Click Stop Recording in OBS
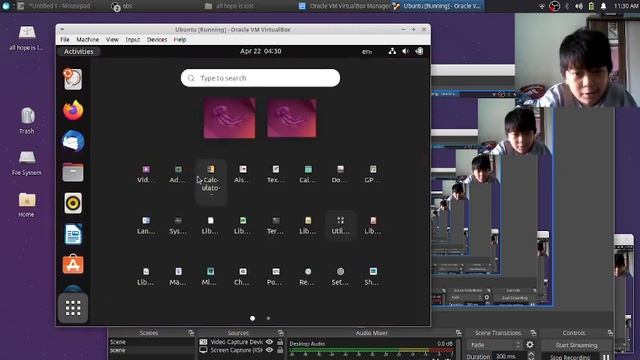The width and height of the screenshot is (640, 360). pyautogui.click(x=570, y=357)
